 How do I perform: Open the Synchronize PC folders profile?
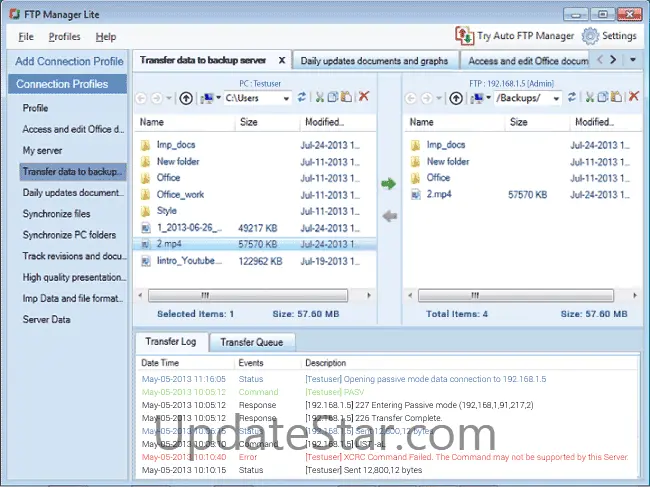click(69, 235)
